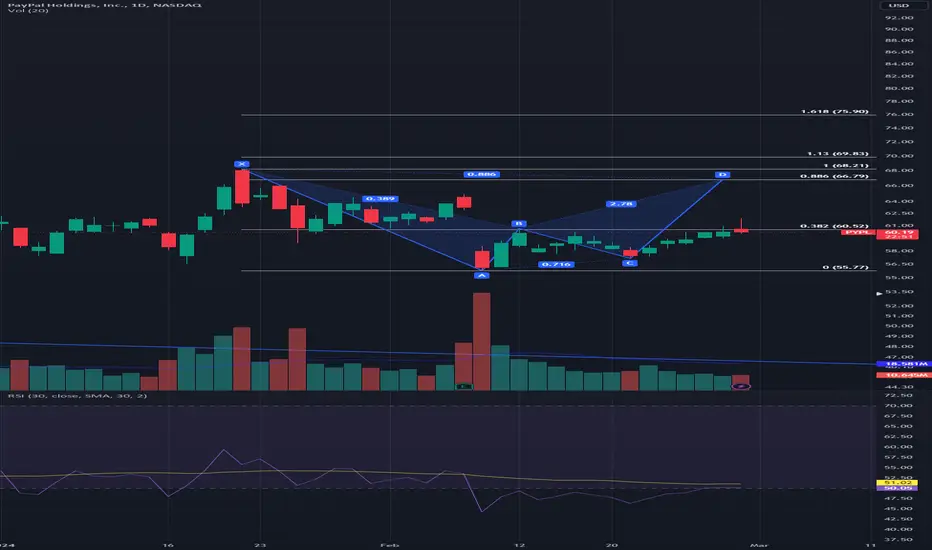Click the 12 date on time axis
The height and width of the screenshot is (550, 932).
[519, 545]
